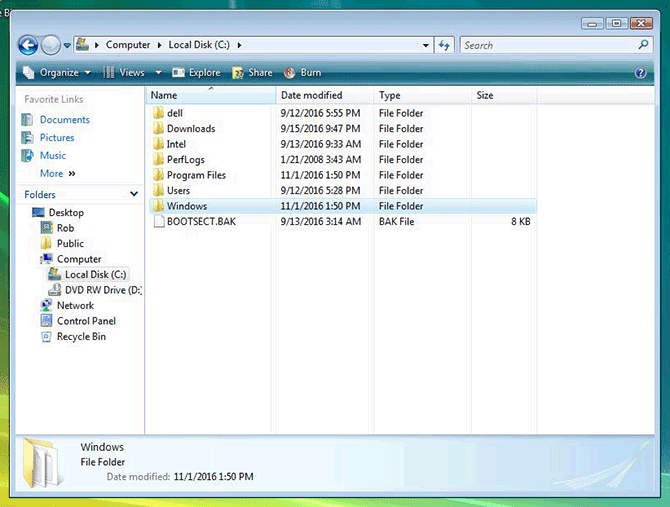Screen dimensions: 670x507
Task: Go back with the Back arrow button
Action: pyautogui.click(x=28, y=45)
